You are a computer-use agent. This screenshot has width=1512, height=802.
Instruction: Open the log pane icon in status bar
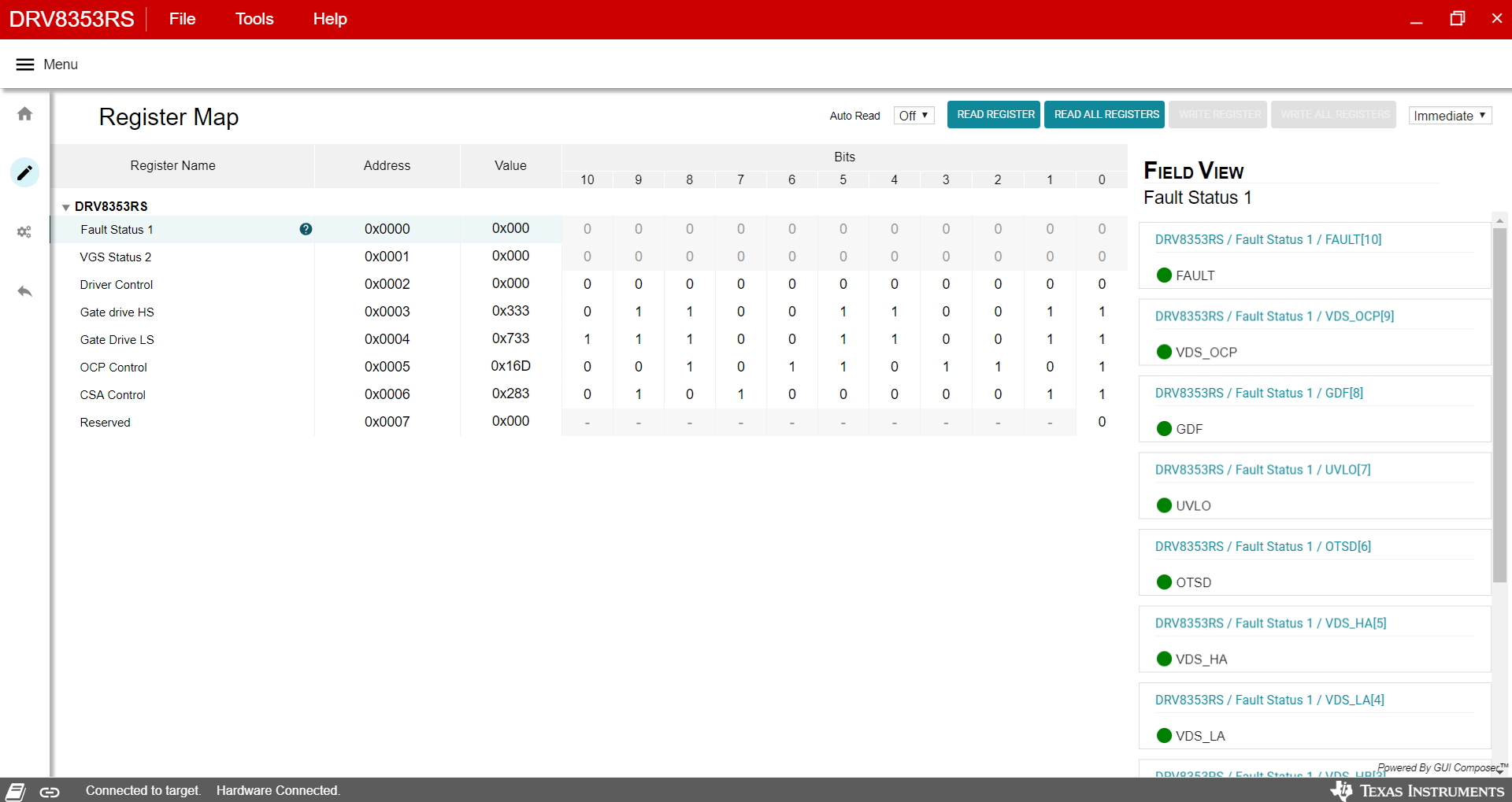pyautogui.click(x=16, y=792)
